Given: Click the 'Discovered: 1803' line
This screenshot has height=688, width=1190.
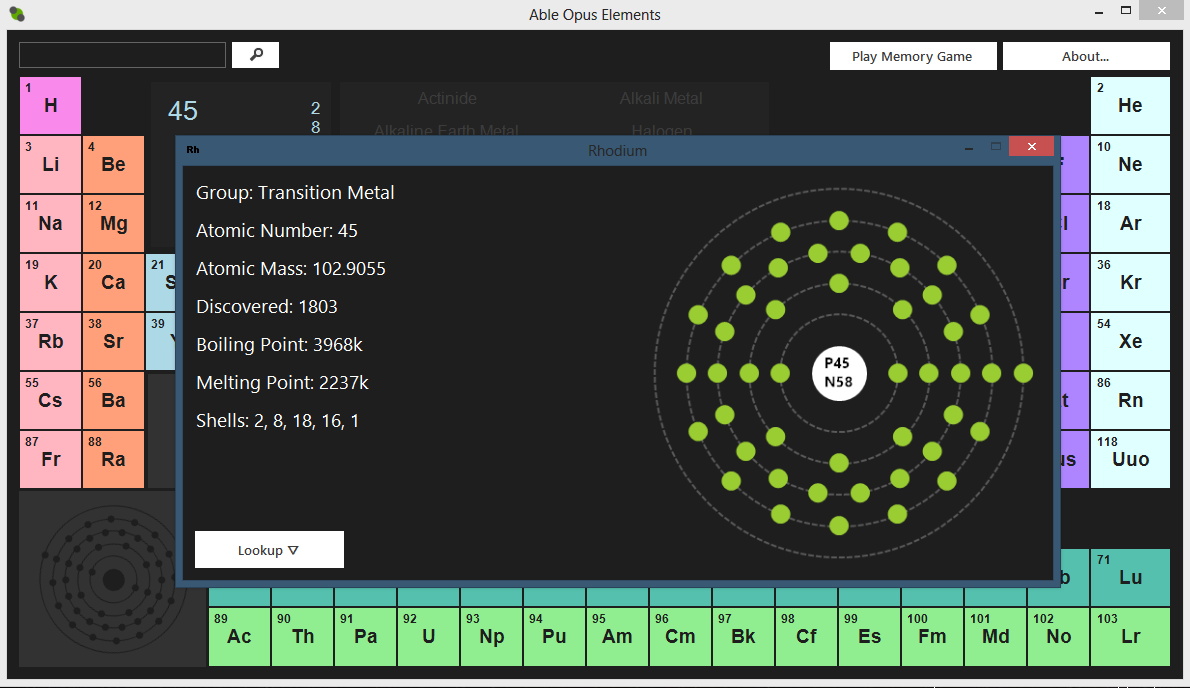Looking at the screenshot, I should pyautogui.click(x=266, y=306).
